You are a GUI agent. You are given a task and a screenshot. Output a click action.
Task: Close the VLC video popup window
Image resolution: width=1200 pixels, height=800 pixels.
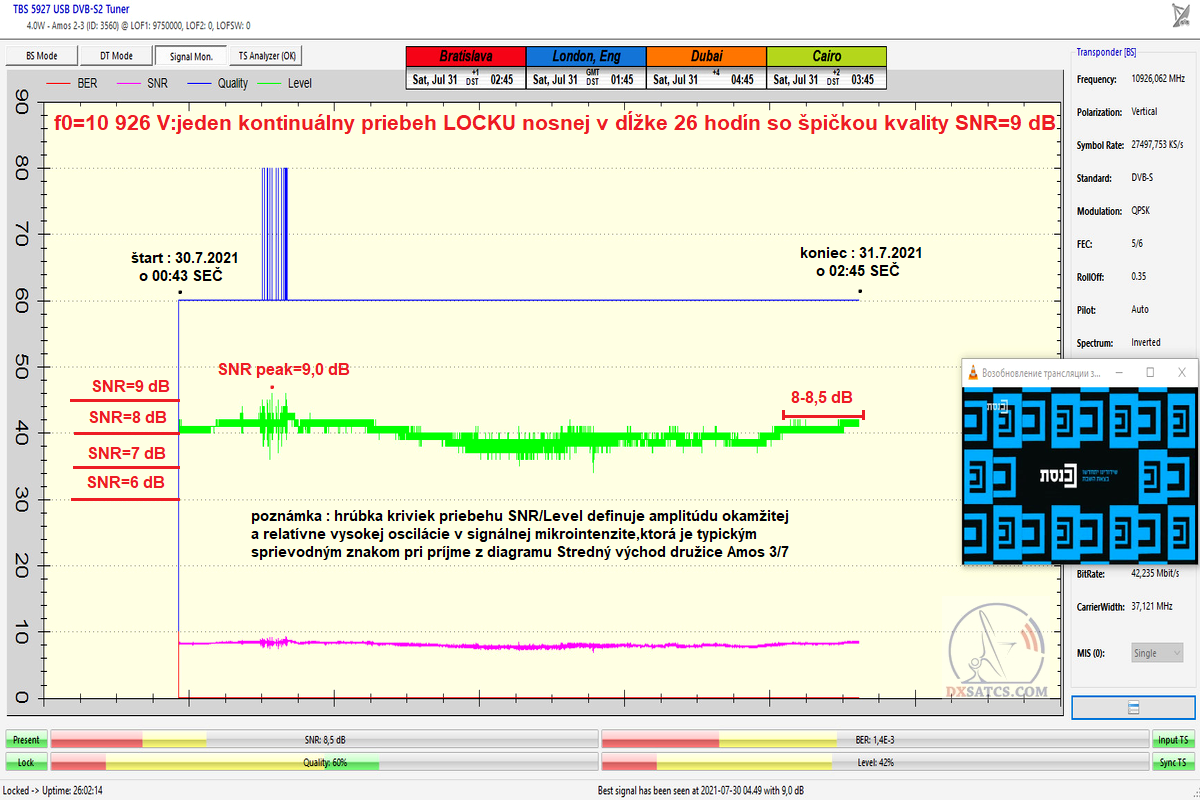(x=1182, y=372)
